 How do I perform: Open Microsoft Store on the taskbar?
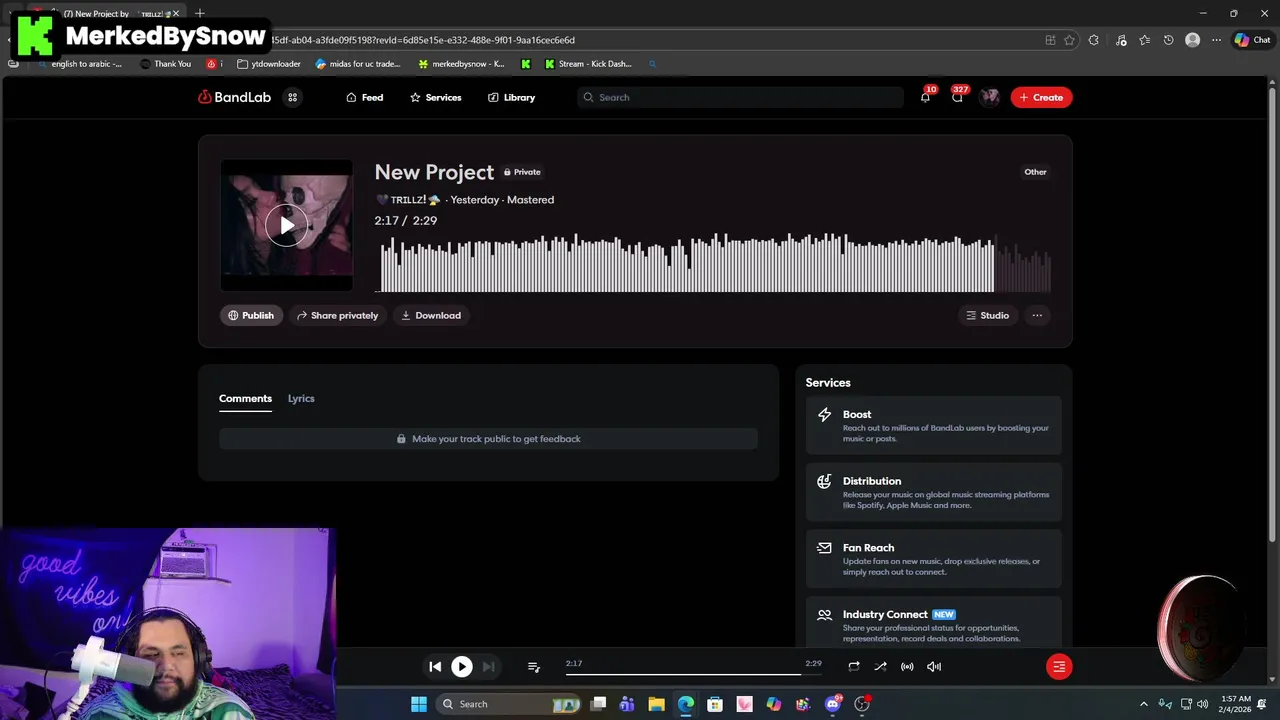click(715, 704)
